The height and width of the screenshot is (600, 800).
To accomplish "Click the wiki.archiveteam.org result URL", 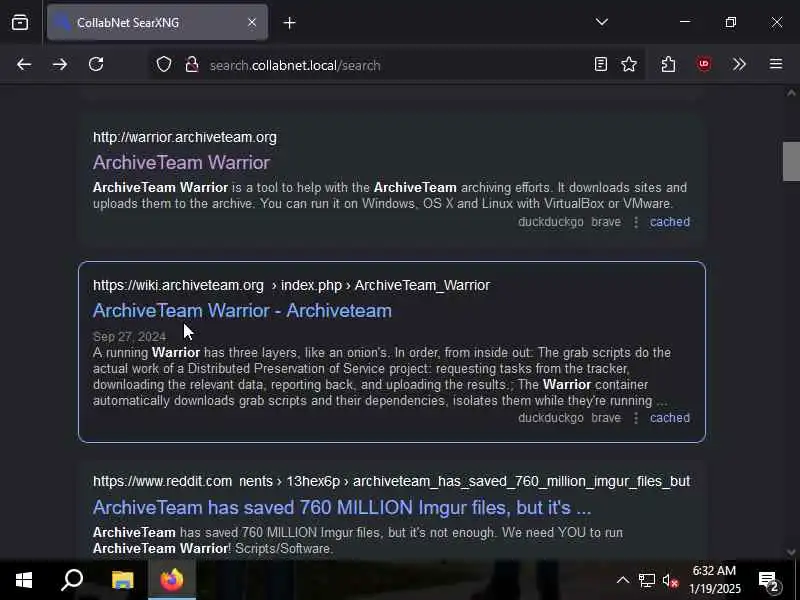I will [291, 285].
